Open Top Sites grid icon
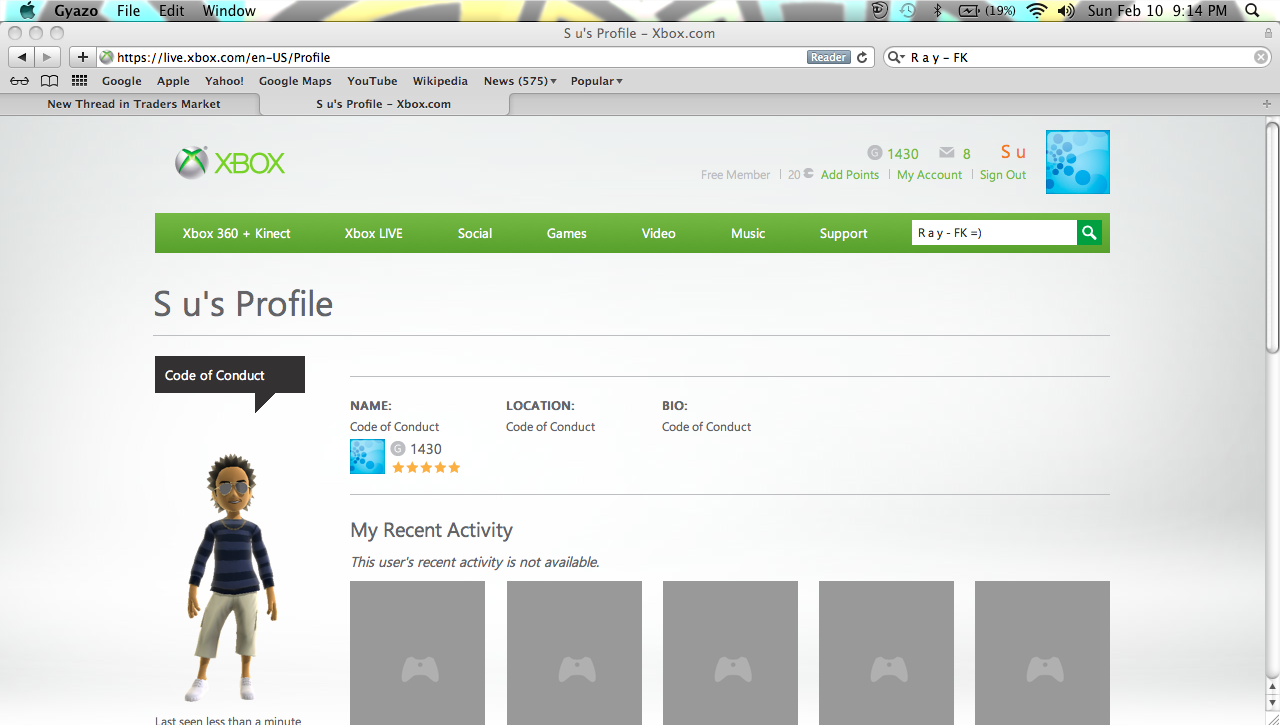 [79, 81]
